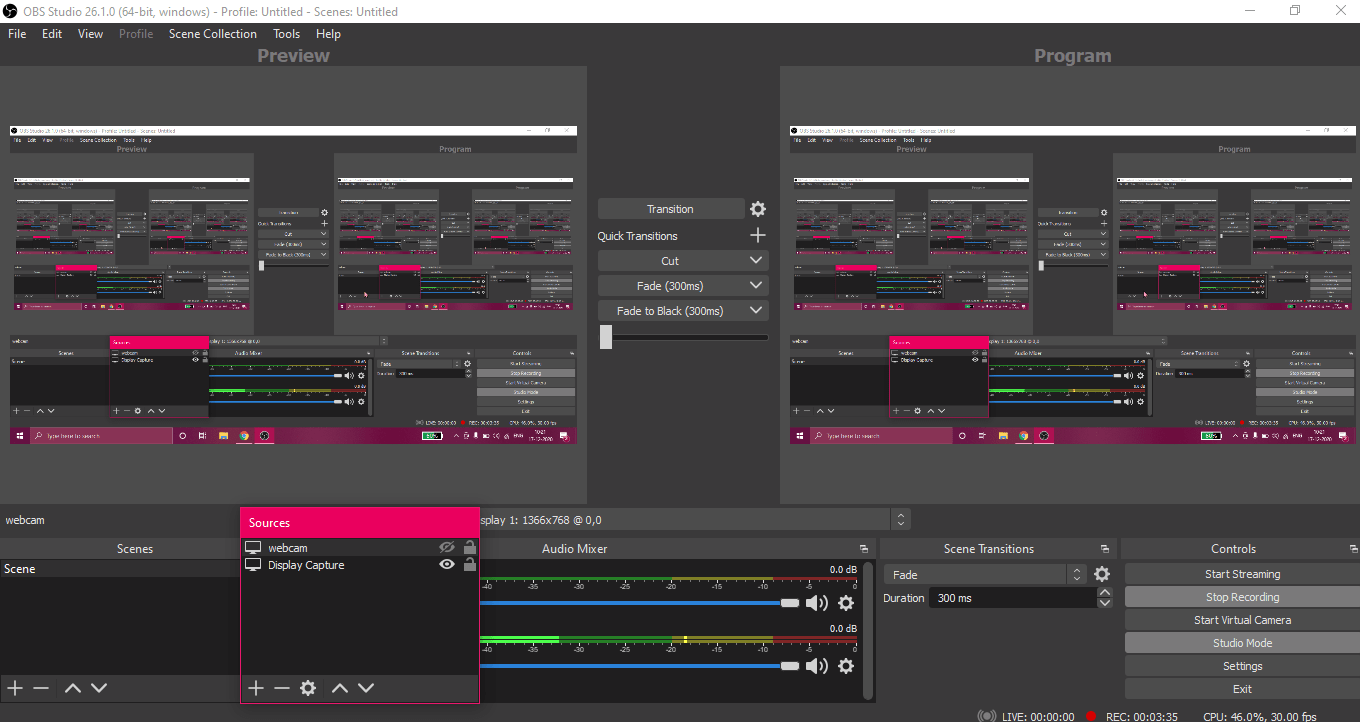Hide the Display Capture source
The image size is (1360, 722).
click(447, 565)
